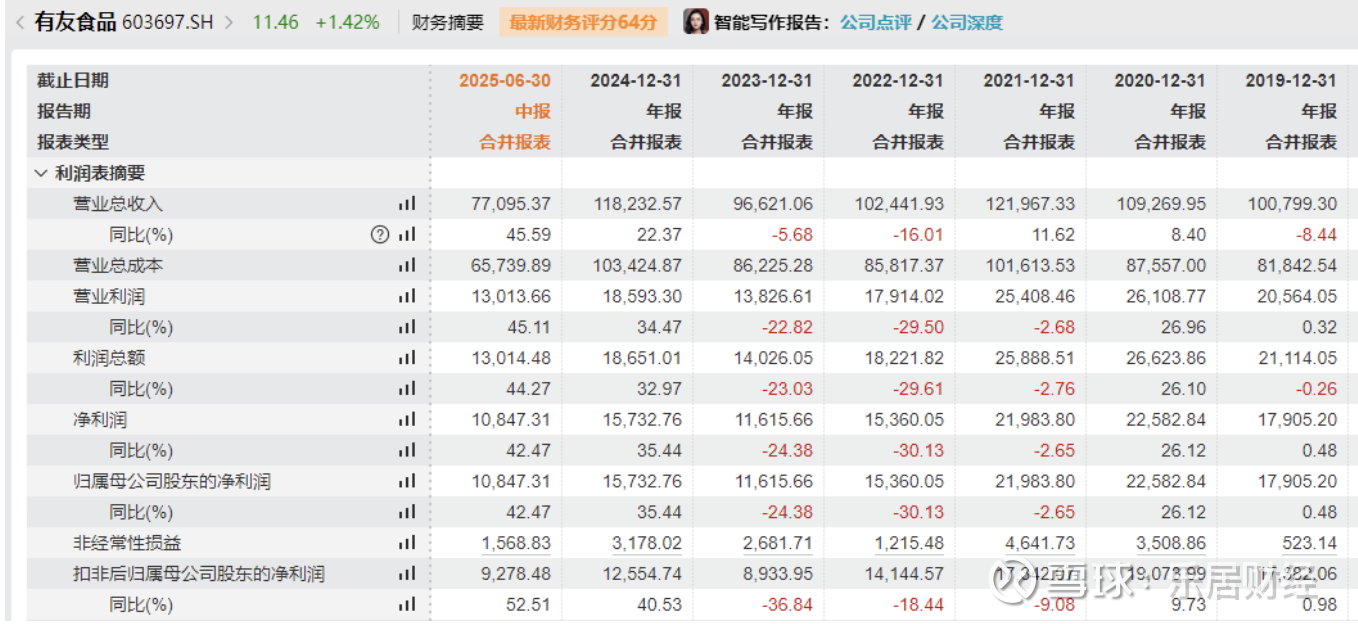Click the price change +1.42%
The height and width of the screenshot is (624, 1358).
coord(347,22)
